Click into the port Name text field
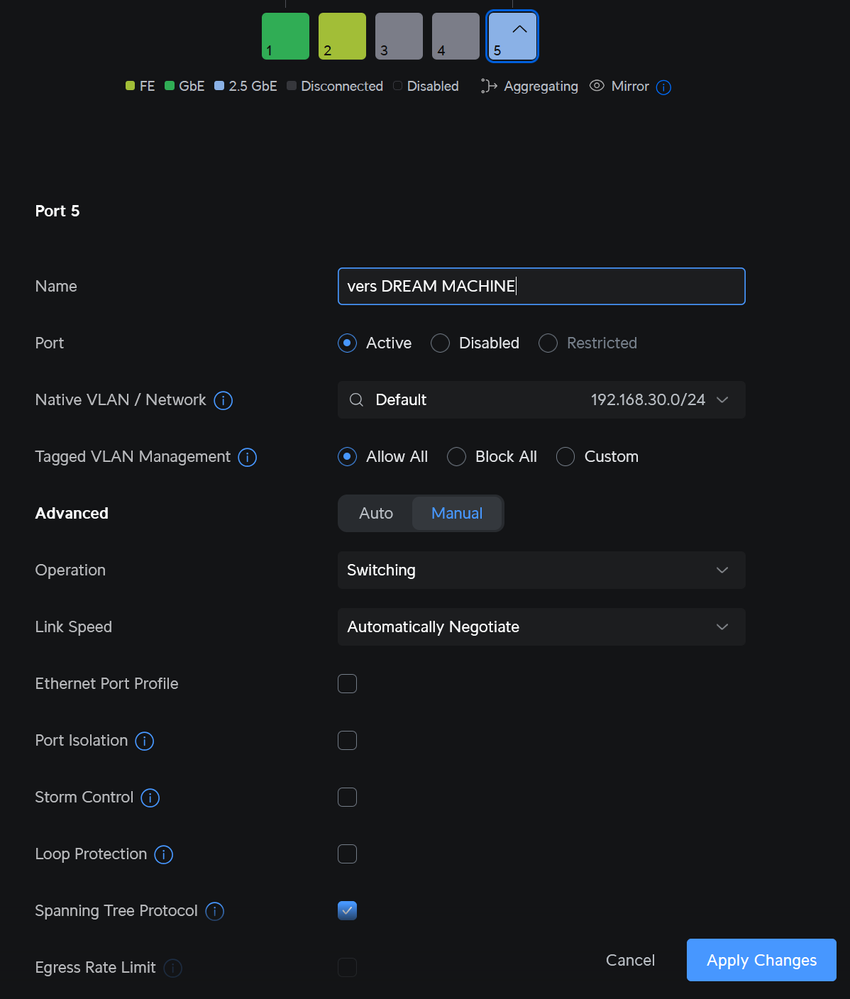 [541, 286]
